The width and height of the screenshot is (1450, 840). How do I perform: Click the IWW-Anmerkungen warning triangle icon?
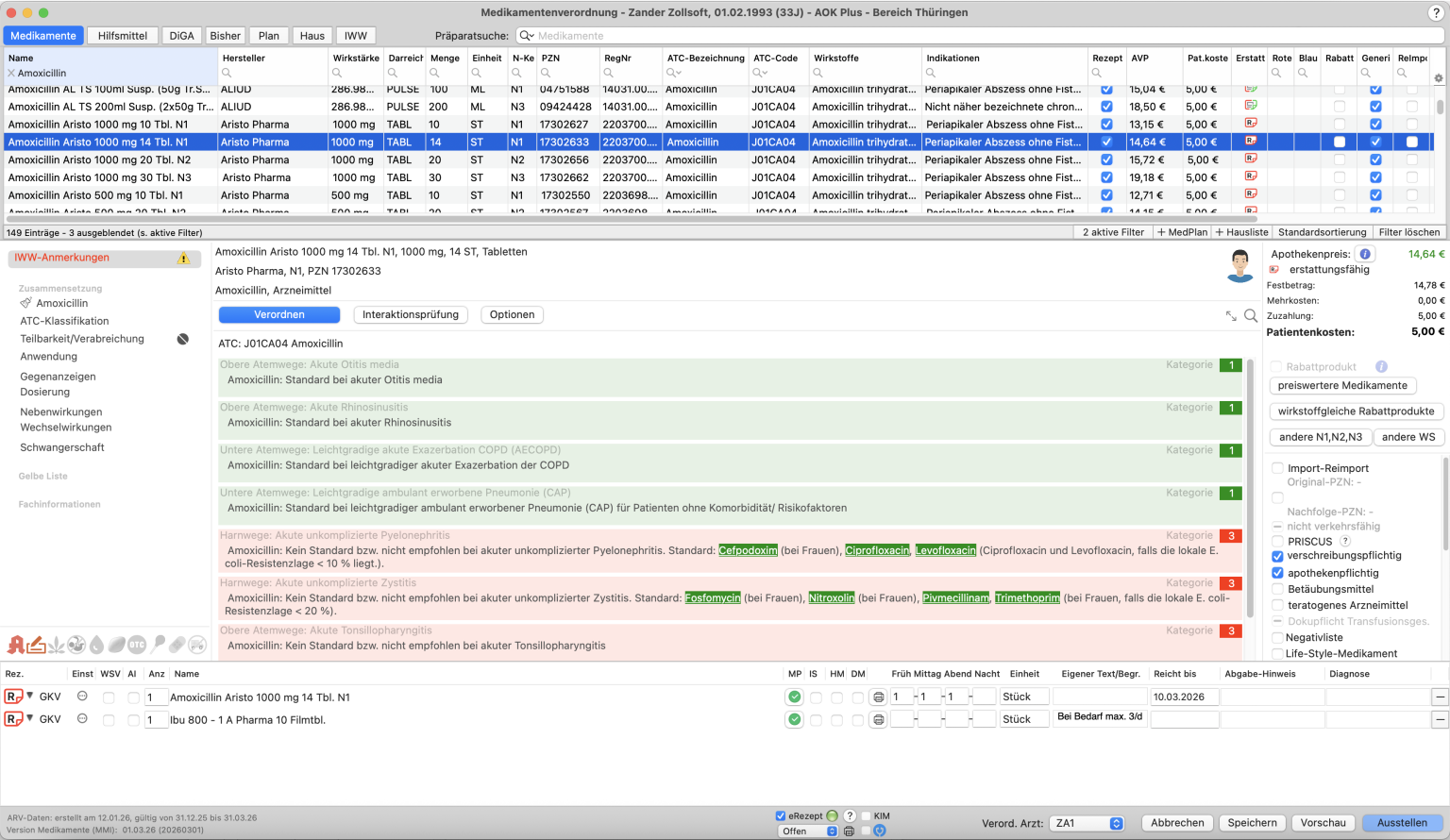(183, 259)
